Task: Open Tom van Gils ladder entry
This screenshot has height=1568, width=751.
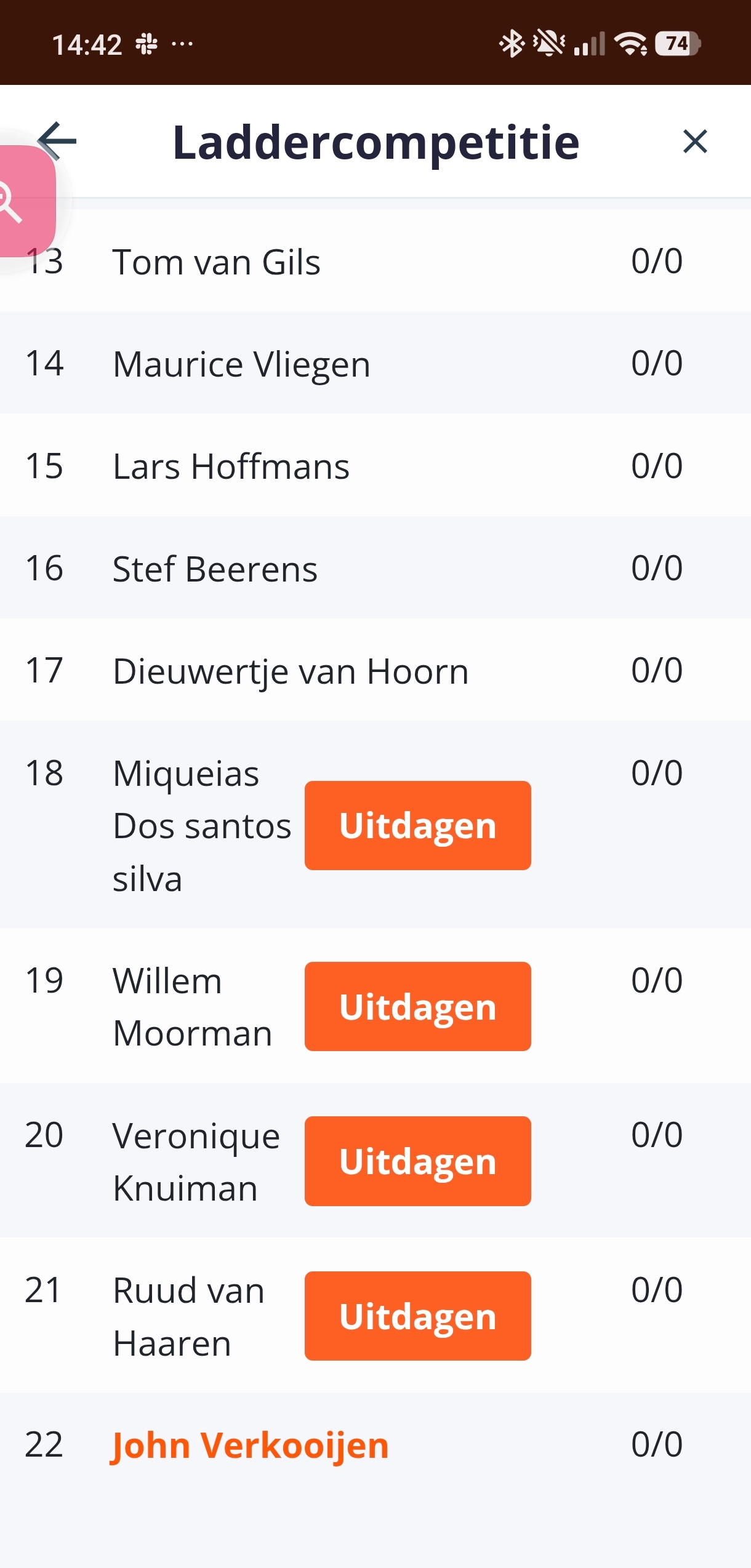Action: 216,262
